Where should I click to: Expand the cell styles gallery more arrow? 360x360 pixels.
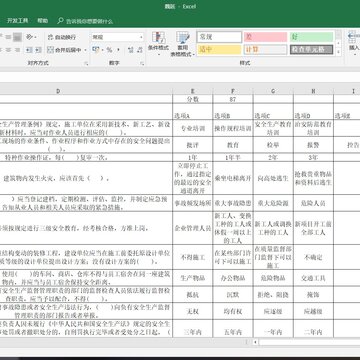(x=338, y=52)
